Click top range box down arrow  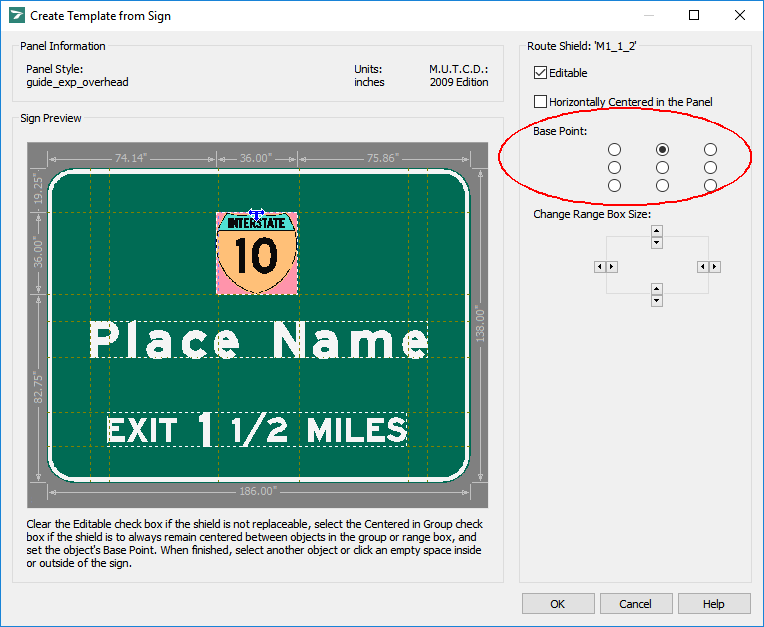(x=657, y=243)
